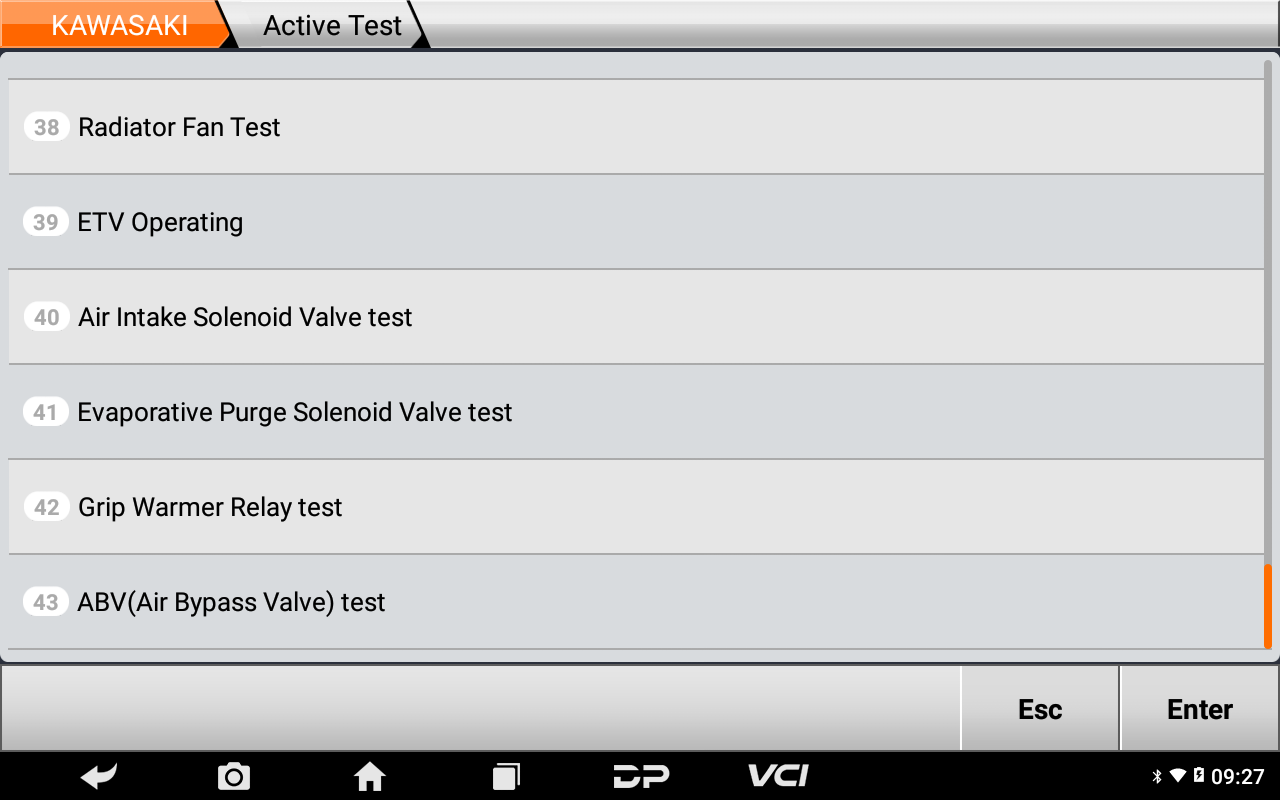Image resolution: width=1280 pixels, height=800 pixels.
Task: Tap the Wi-Fi signal icon
Action: [x=1177, y=776]
